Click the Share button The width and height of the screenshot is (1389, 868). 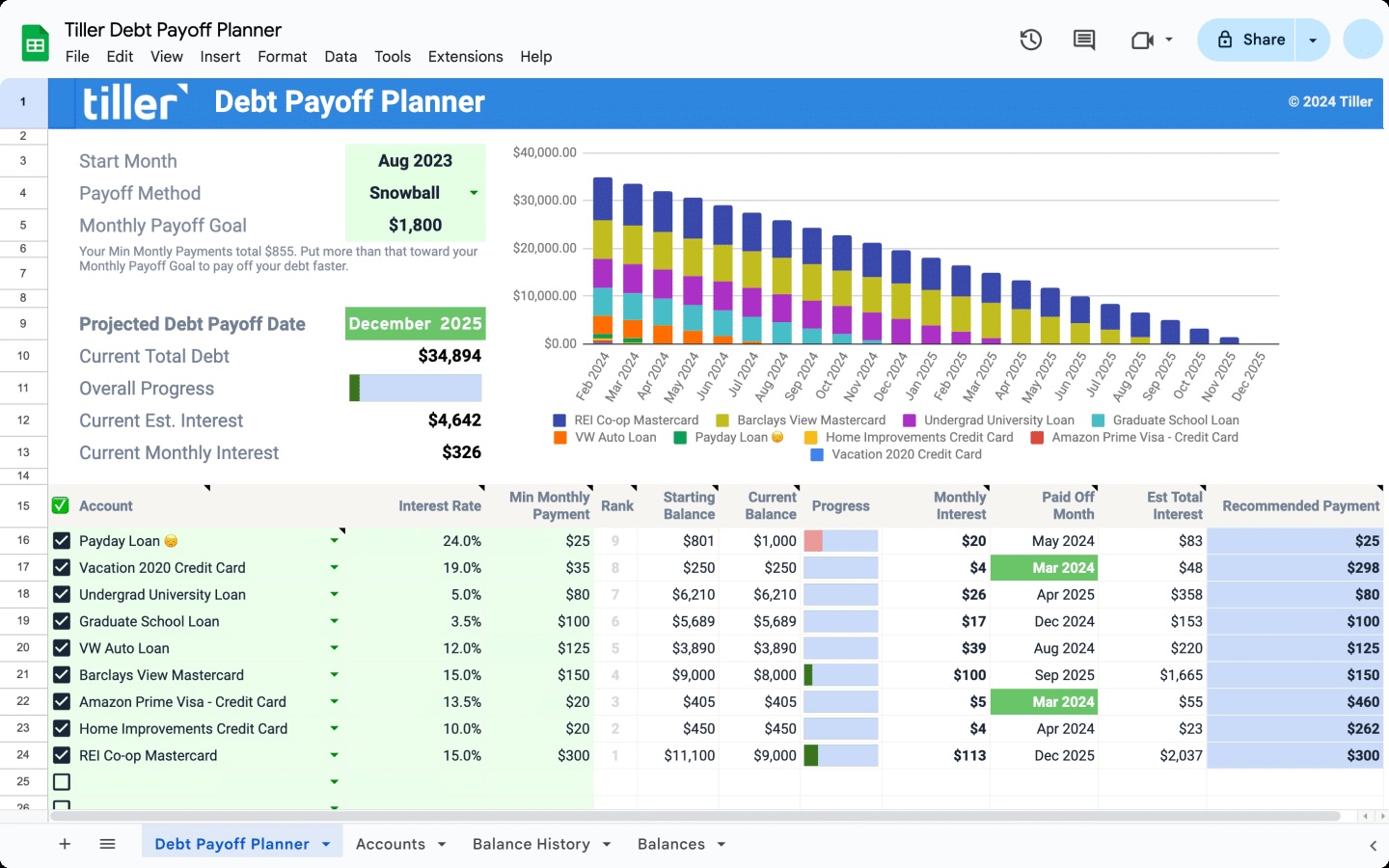pos(1252,40)
